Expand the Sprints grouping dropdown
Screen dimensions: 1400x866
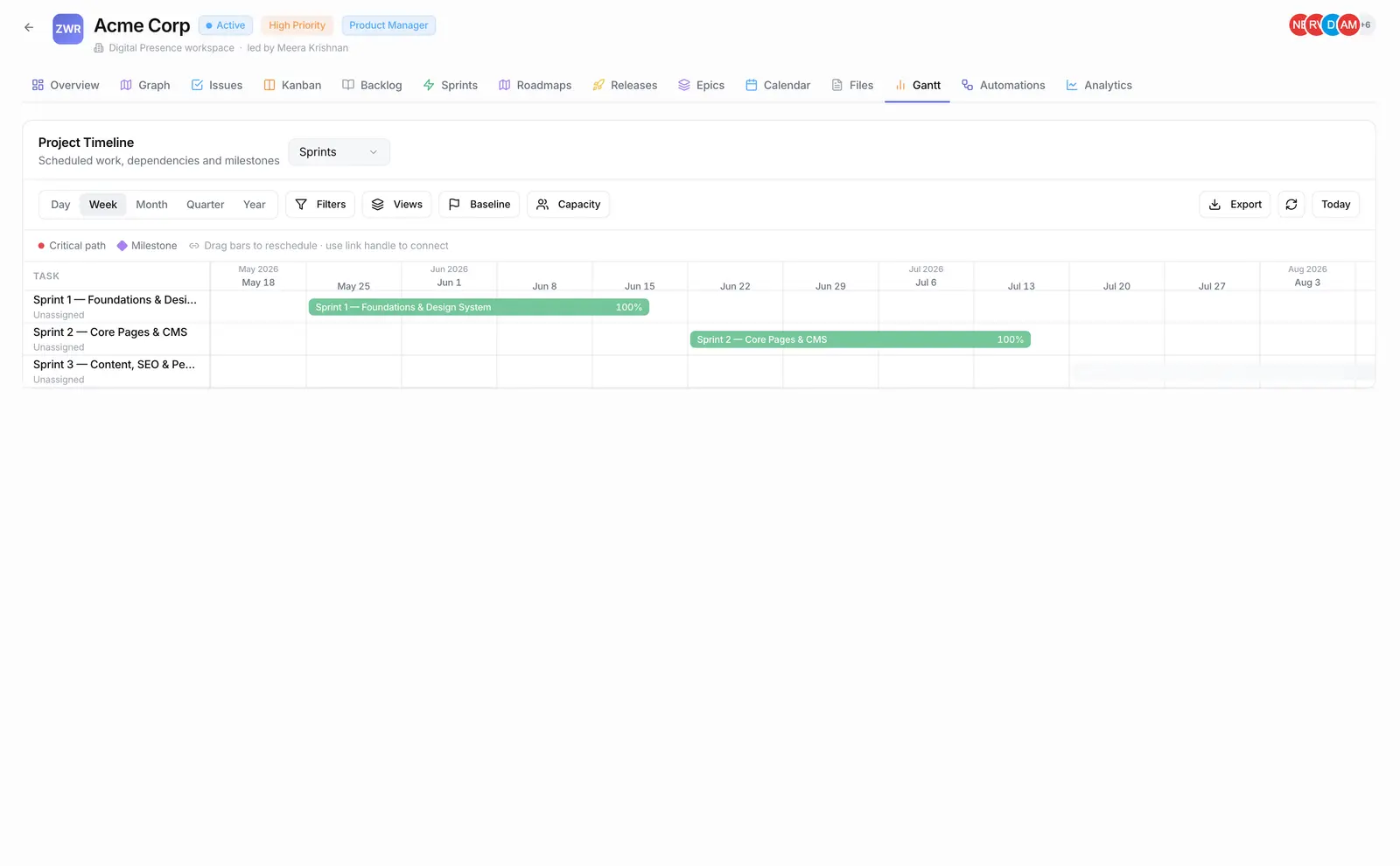click(339, 152)
